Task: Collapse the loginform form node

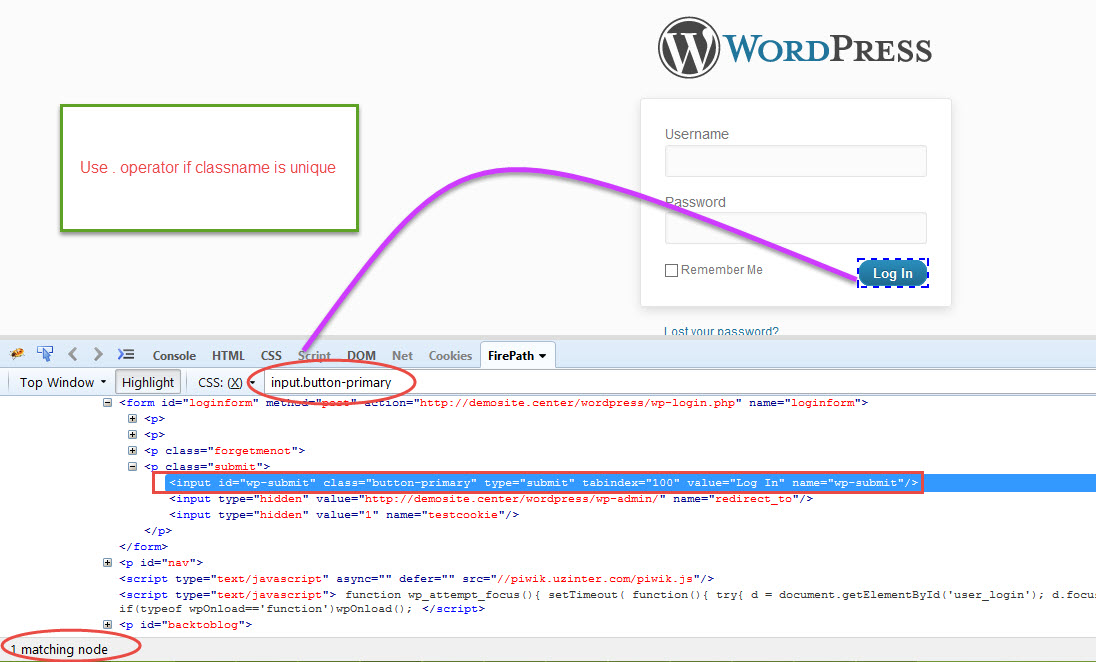Action: [x=108, y=403]
